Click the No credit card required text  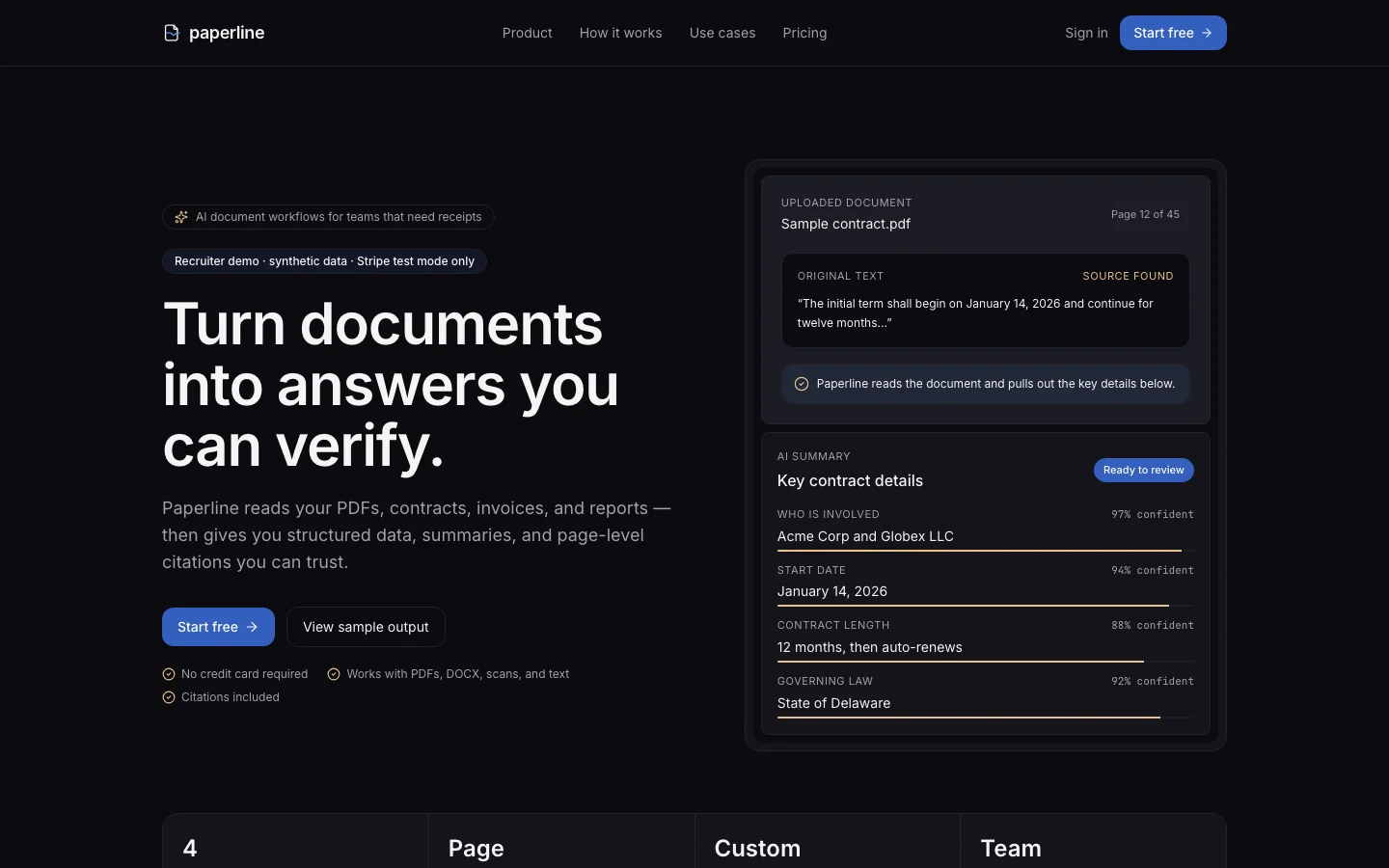(x=245, y=674)
